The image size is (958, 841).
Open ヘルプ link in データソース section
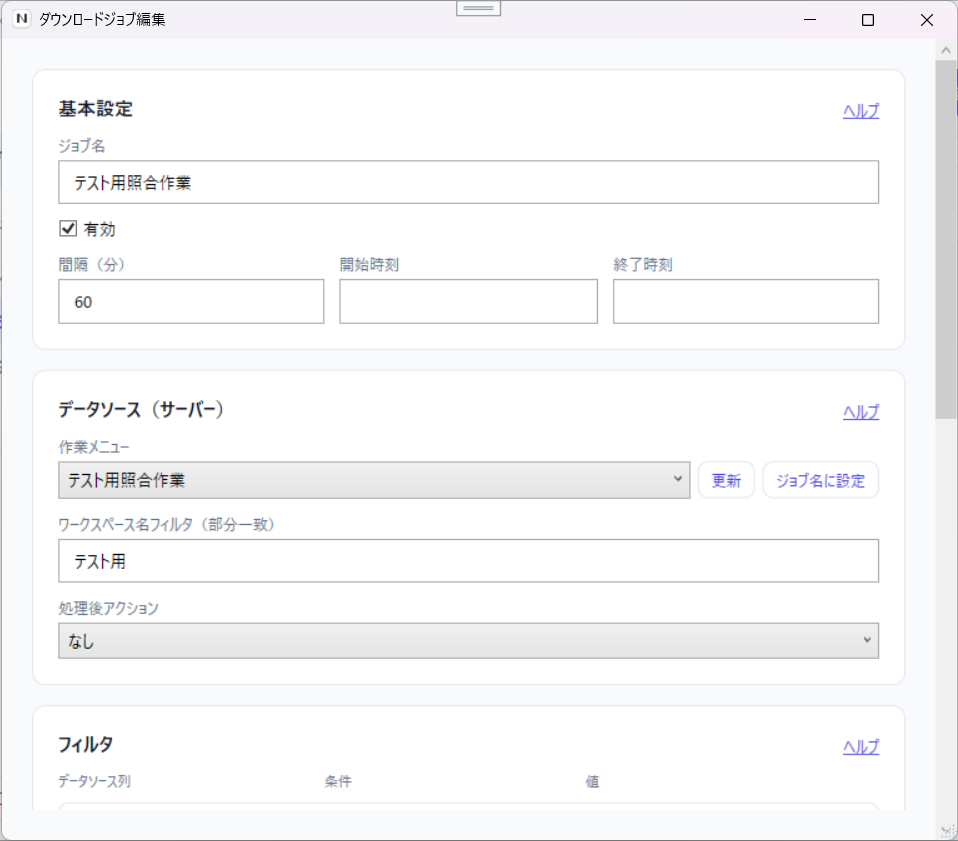point(861,412)
